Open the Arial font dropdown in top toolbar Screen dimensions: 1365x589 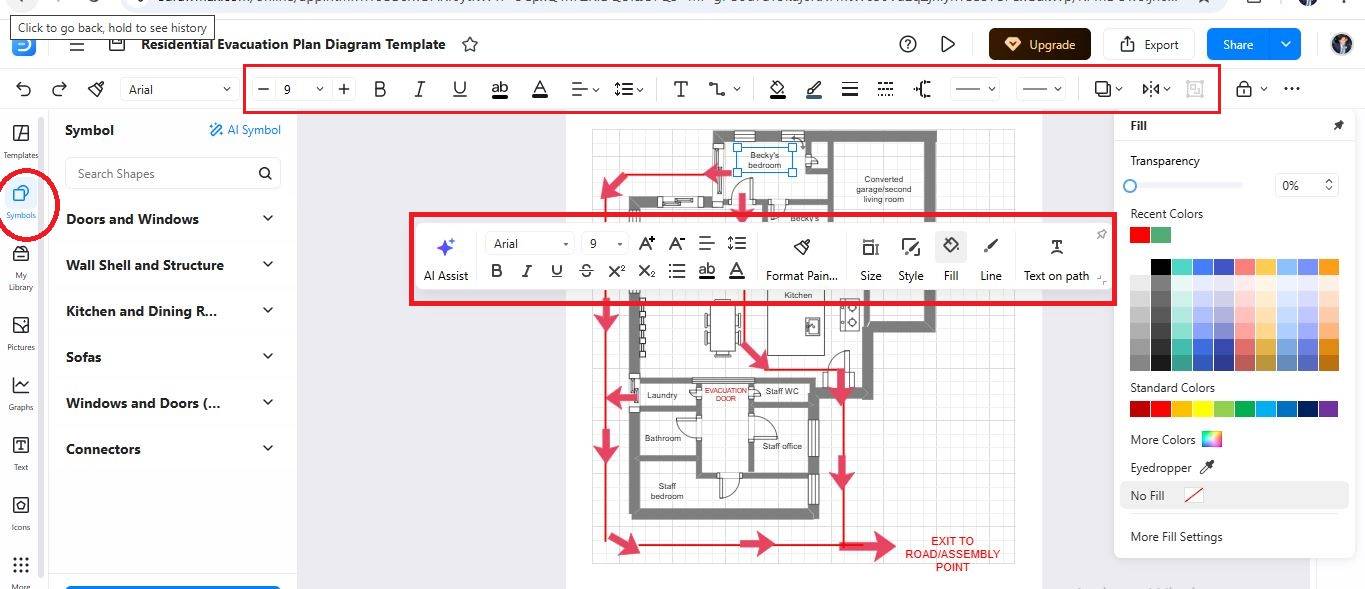coord(180,89)
